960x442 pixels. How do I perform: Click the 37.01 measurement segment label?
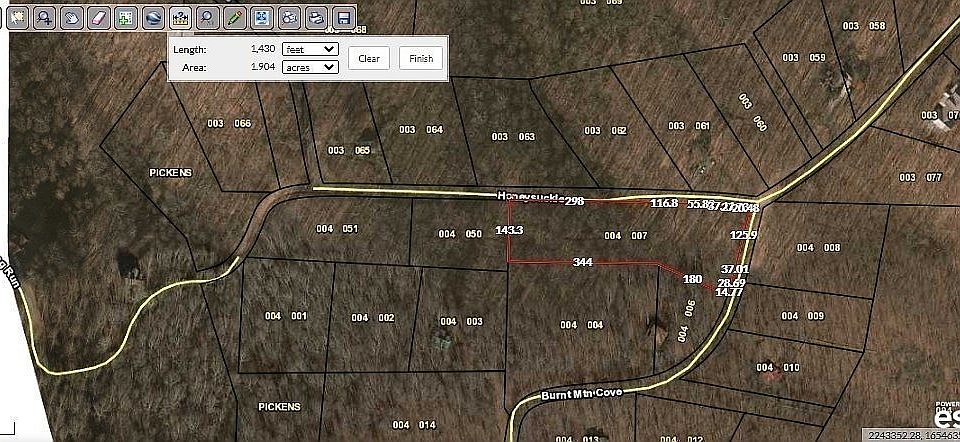[735, 269]
